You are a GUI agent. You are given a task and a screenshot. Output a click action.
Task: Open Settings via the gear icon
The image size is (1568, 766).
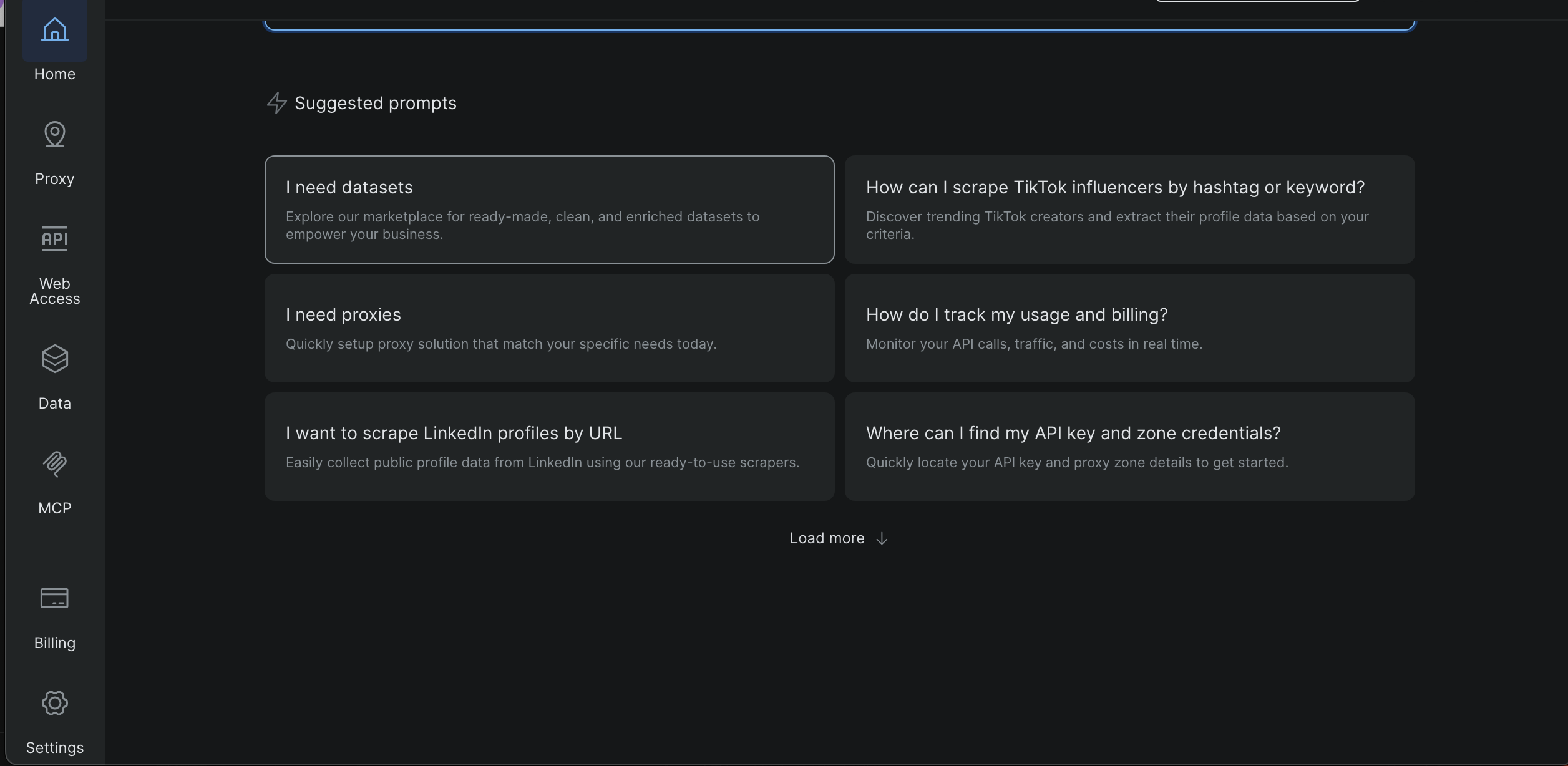point(54,703)
